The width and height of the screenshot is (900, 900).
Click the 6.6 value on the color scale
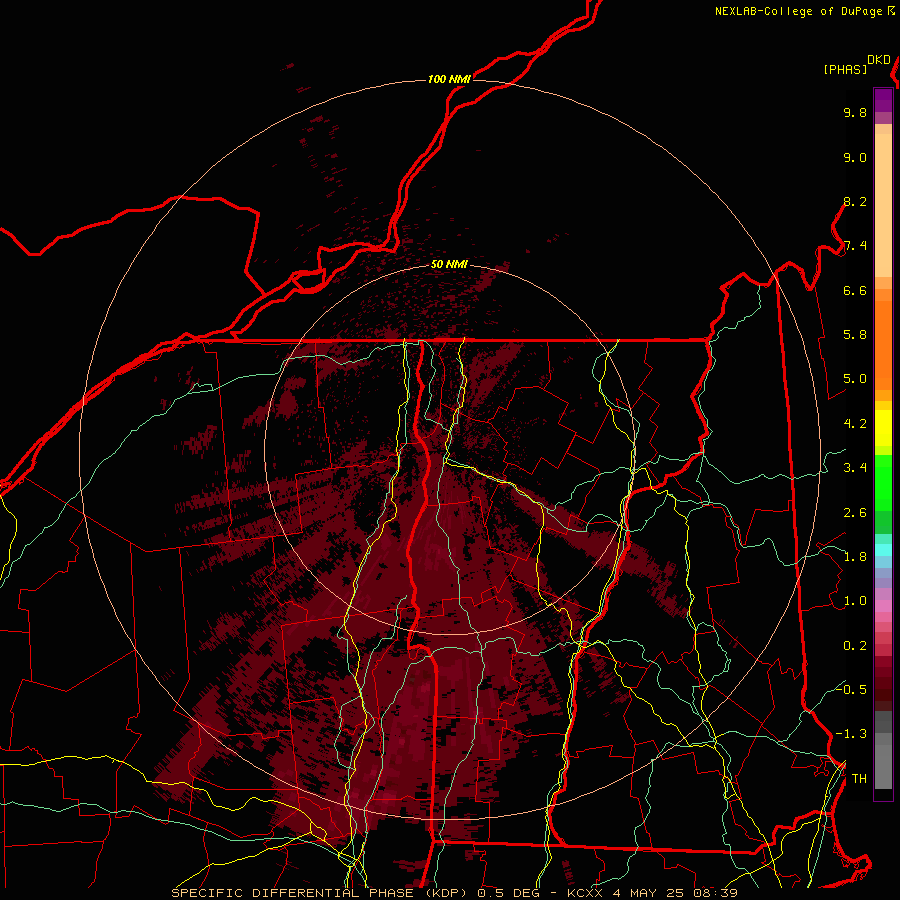point(855,290)
